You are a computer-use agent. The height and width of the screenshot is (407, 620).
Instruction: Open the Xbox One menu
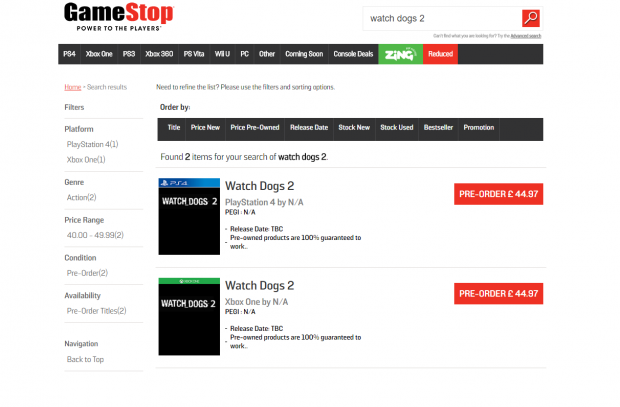99,54
